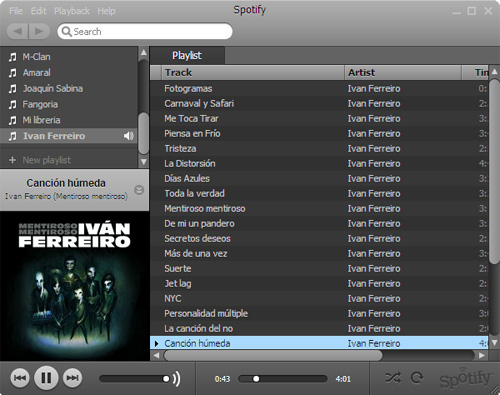Go forward with the right navigation arrow

point(39,31)
